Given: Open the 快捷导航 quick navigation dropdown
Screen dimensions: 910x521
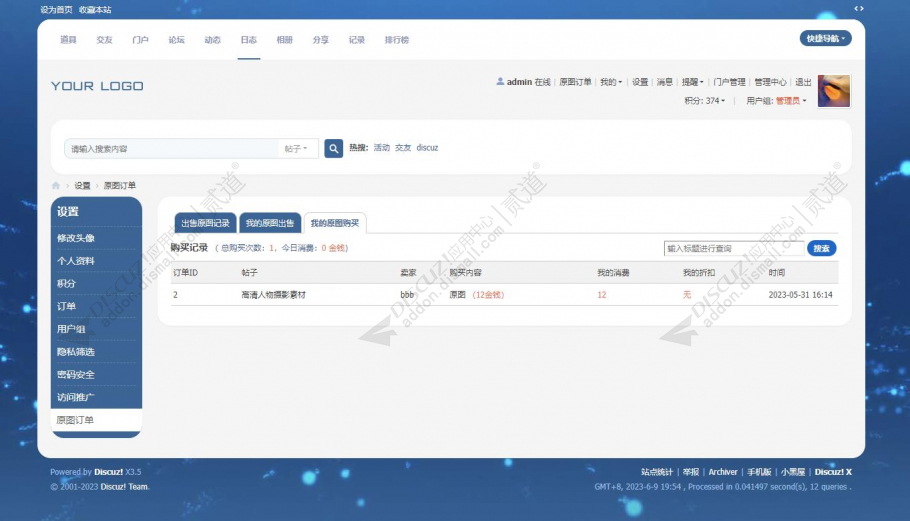Looking at the screenshot, I should pyautogui.click(x=825, y=38).
